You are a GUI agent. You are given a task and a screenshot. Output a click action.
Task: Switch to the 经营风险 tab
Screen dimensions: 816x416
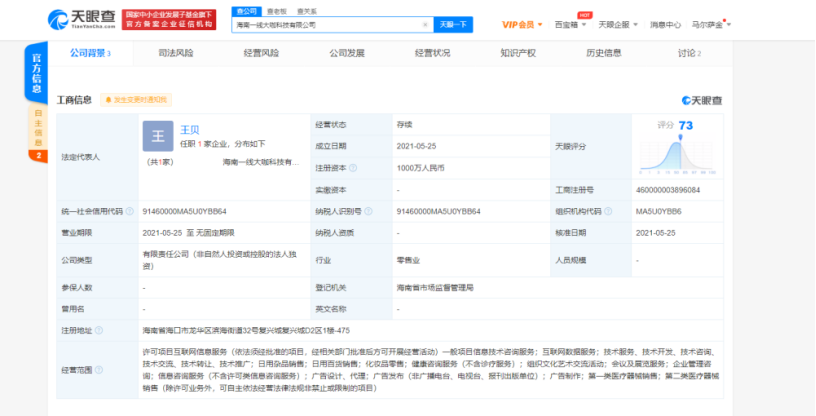(261, 53)
